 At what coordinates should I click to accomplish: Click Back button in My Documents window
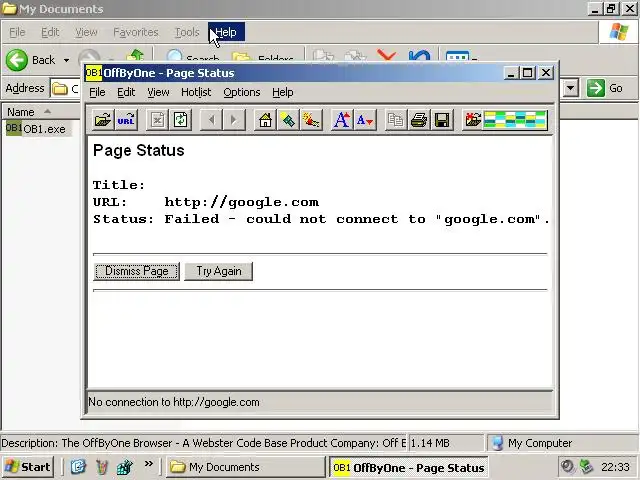click(x=31, y=60)
